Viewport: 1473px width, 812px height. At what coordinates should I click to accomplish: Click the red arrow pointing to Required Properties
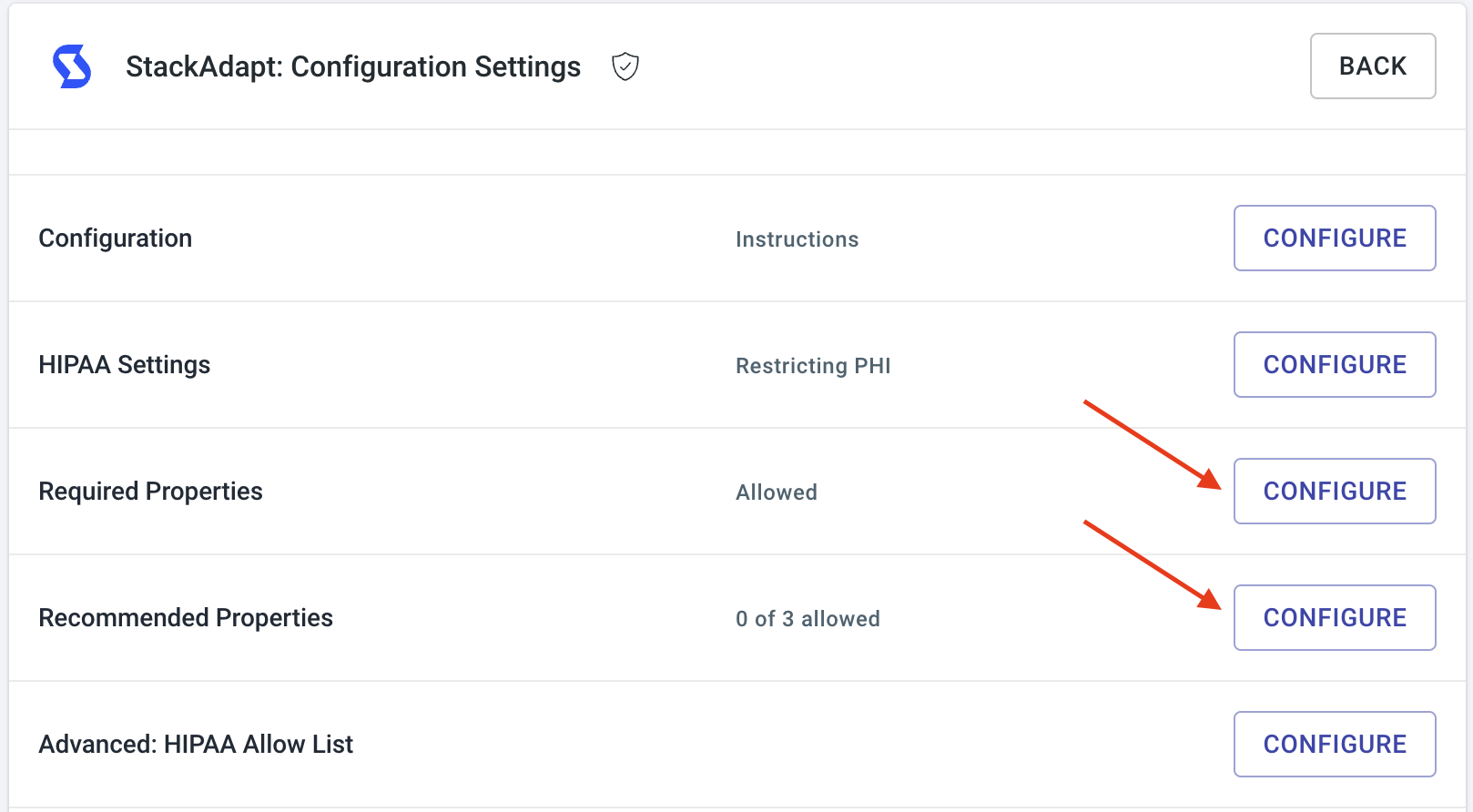click(x=1153, y=445)
